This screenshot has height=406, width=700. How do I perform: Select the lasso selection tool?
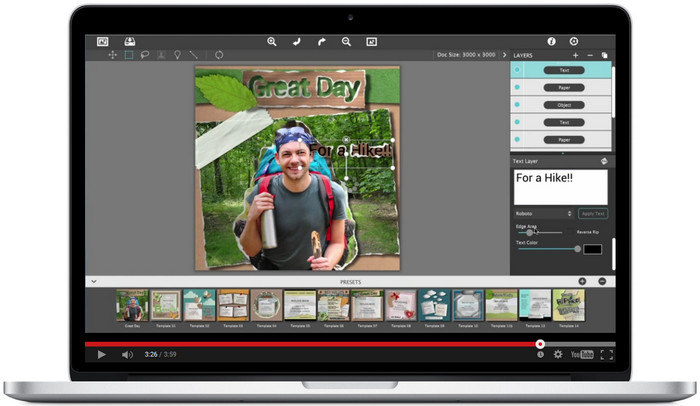coord(145,55)
